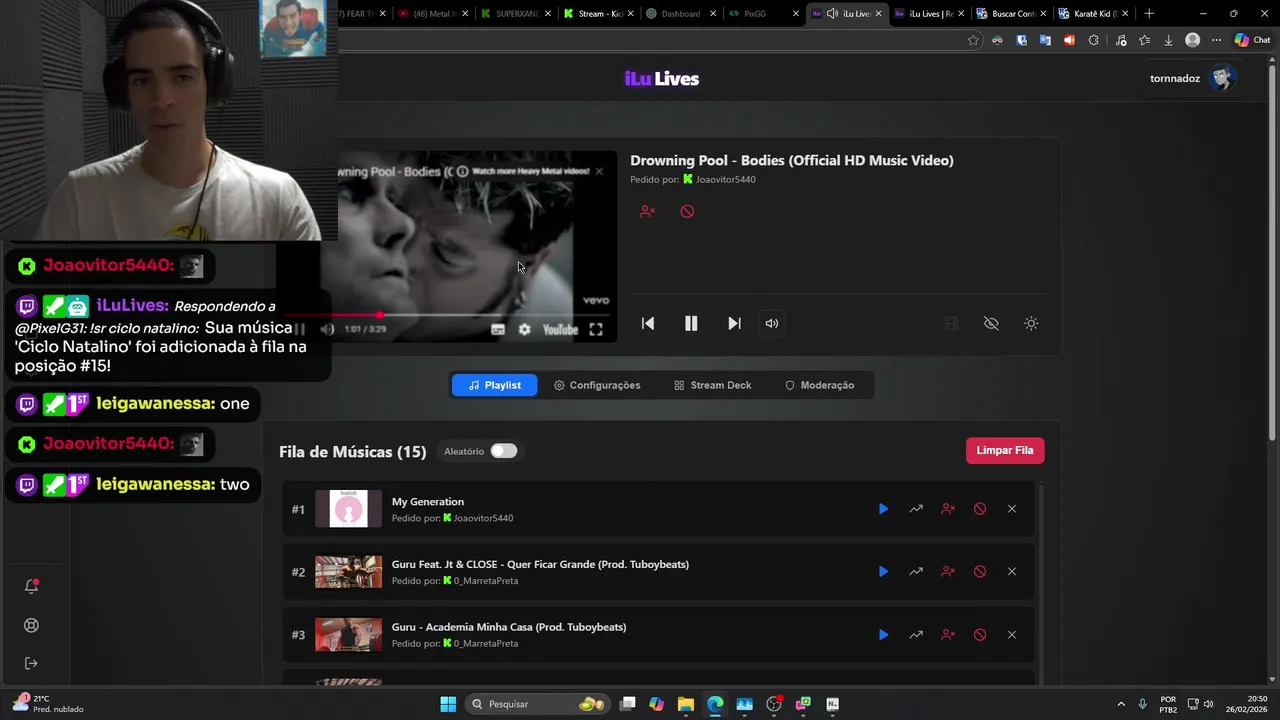Open File Explorer from taskbar
This screenshot has width=1280, height=720.
pyautogui.click(x=685, y=704)
